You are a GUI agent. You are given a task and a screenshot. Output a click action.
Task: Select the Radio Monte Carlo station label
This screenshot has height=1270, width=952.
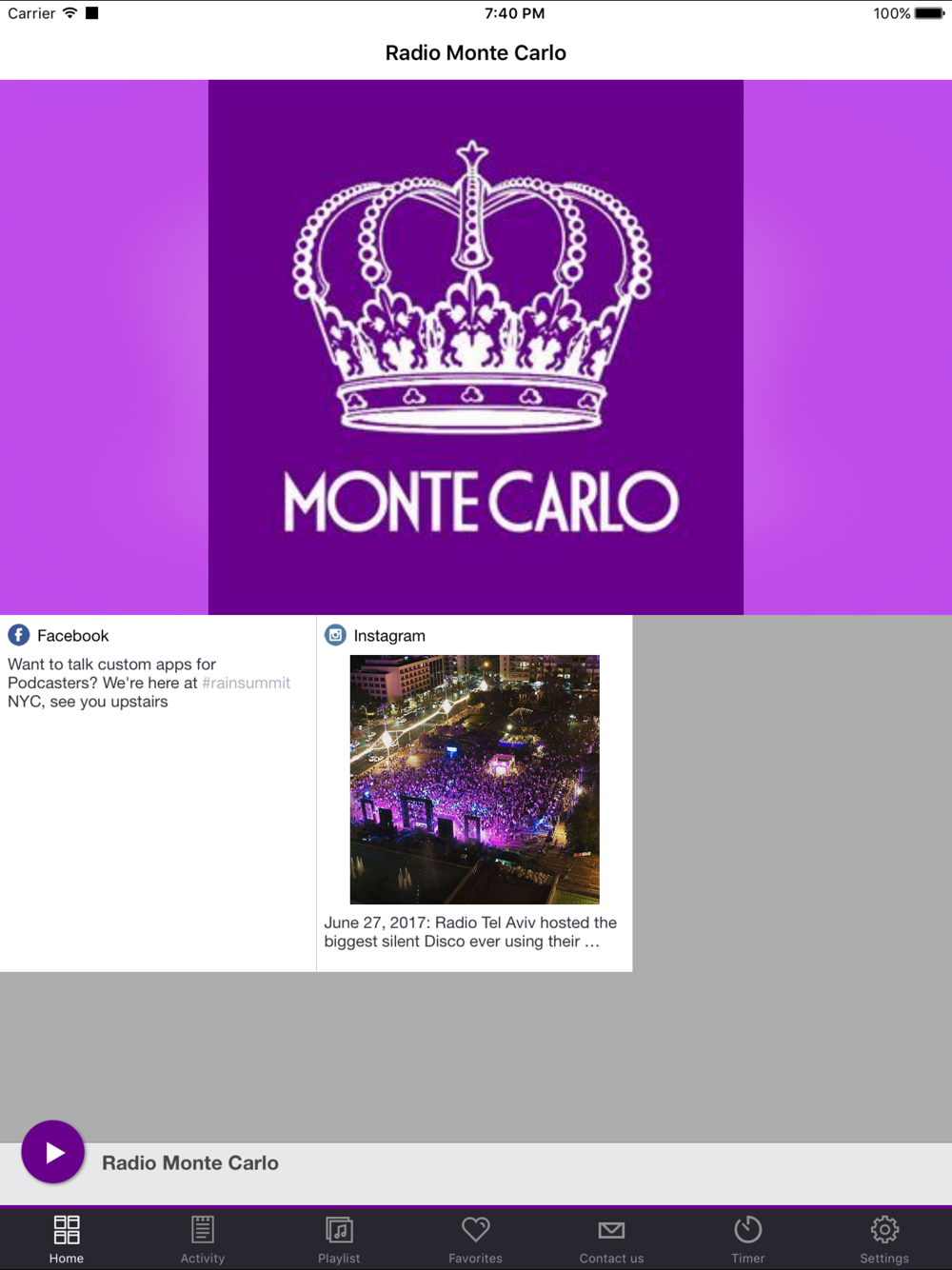[x=190, y=1162]
